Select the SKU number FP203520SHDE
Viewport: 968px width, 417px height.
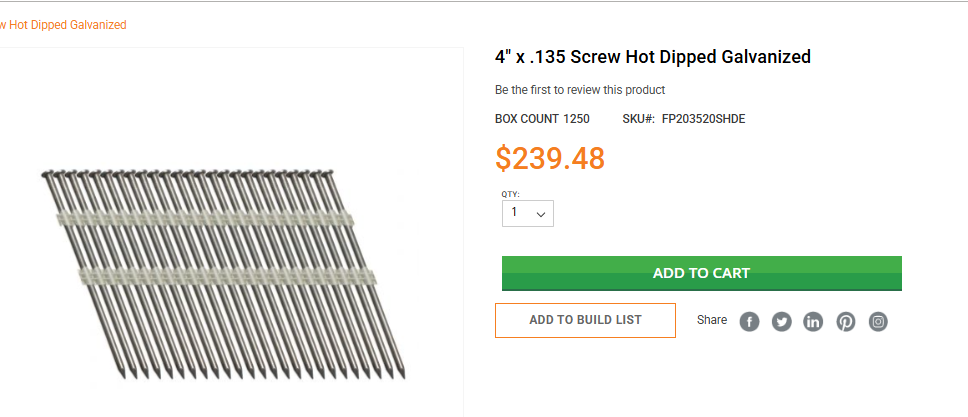pos(703,119)
